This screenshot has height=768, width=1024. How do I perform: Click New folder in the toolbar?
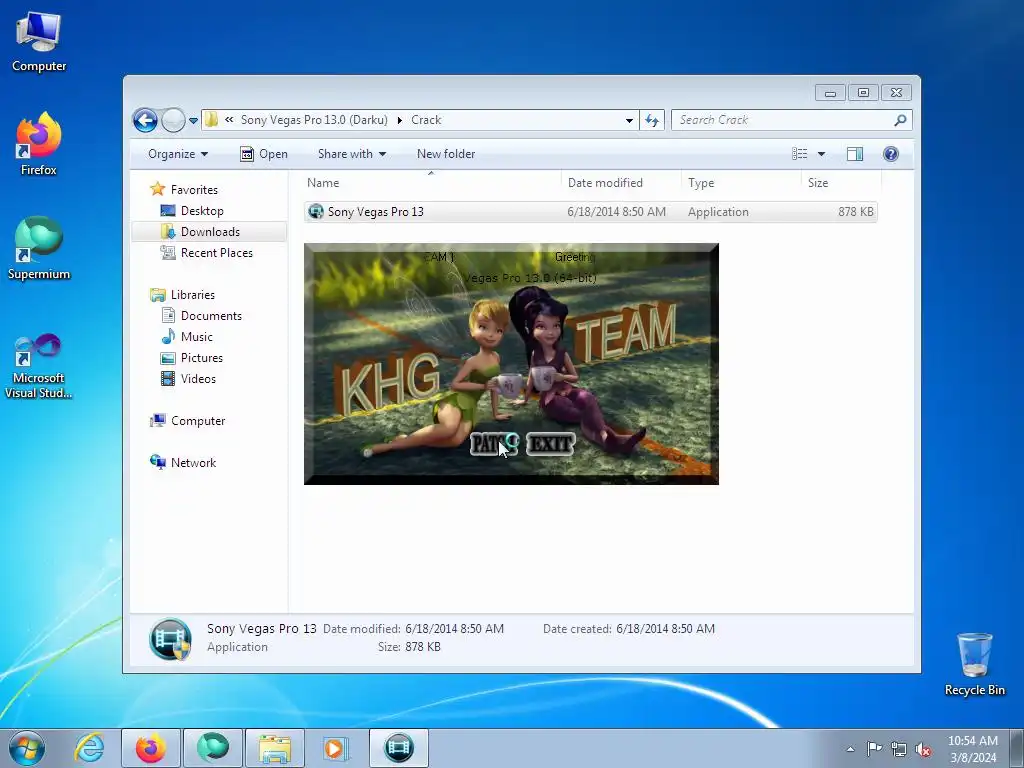click(x=446, y=154)
